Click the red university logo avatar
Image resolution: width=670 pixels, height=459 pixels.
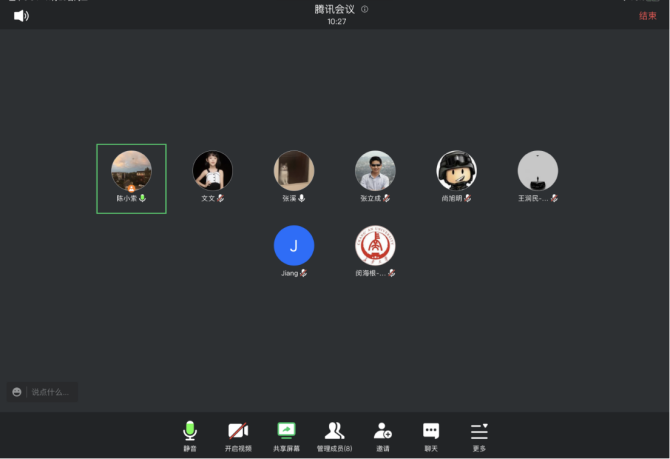(x=375, y=245)
